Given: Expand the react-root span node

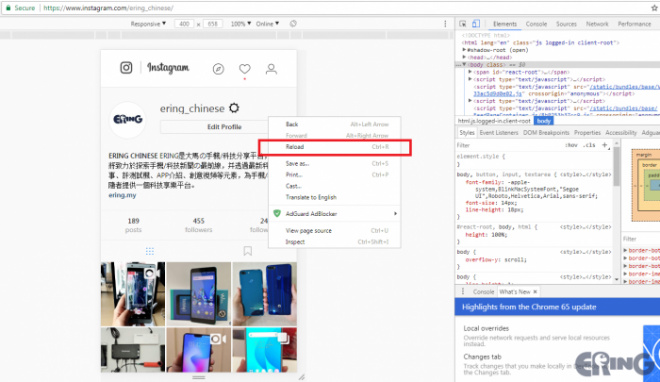Looking at the screenshot, I should point(470,72).
